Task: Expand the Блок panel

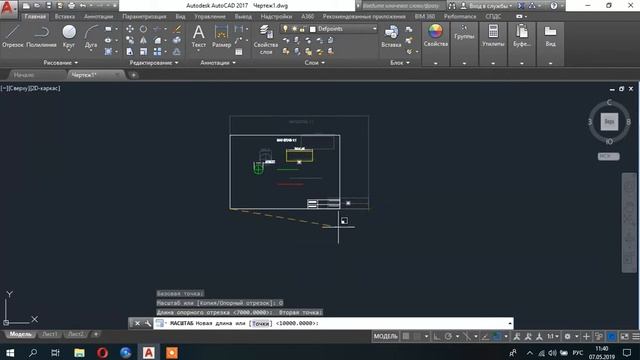Action: (400, 62)
